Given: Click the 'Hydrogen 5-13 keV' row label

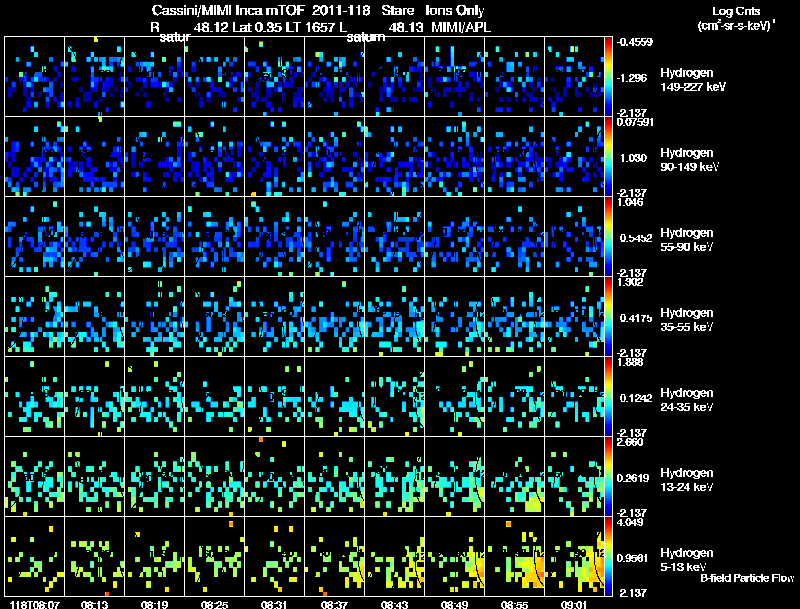Looking at the screenshot, I should click(687, 560).
